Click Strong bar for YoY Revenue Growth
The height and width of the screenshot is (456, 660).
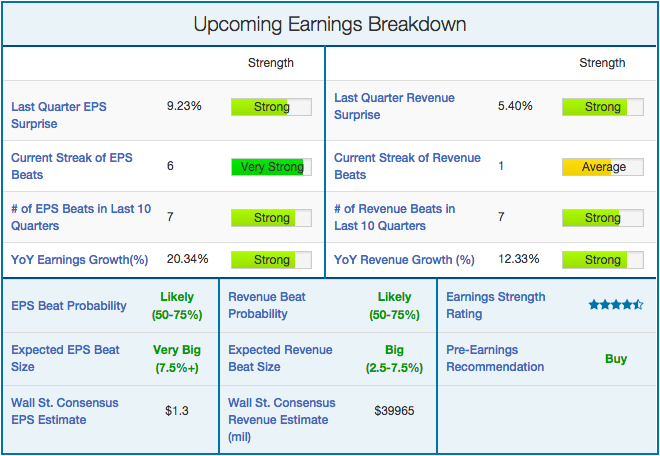coord(602,260)
